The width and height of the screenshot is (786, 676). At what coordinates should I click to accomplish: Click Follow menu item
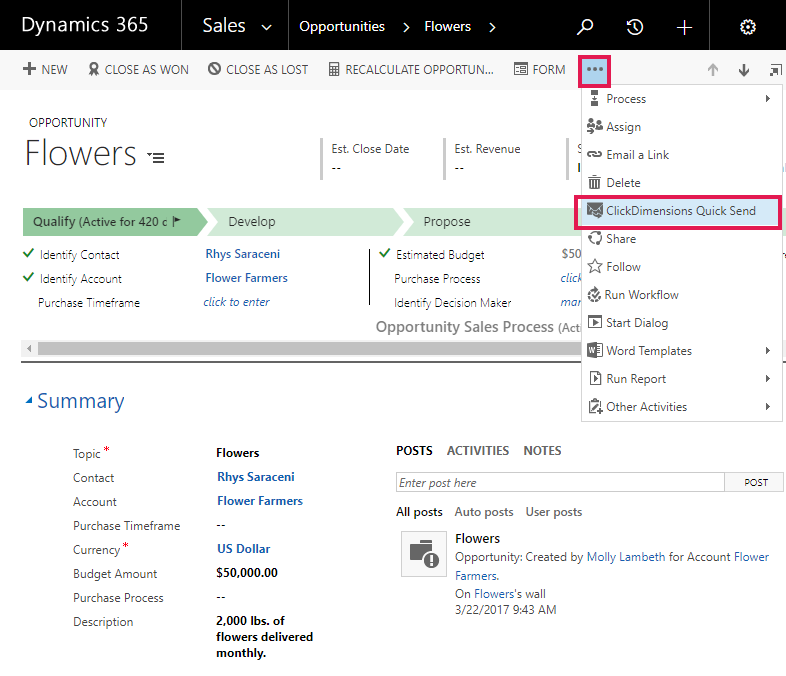point(681,267)
